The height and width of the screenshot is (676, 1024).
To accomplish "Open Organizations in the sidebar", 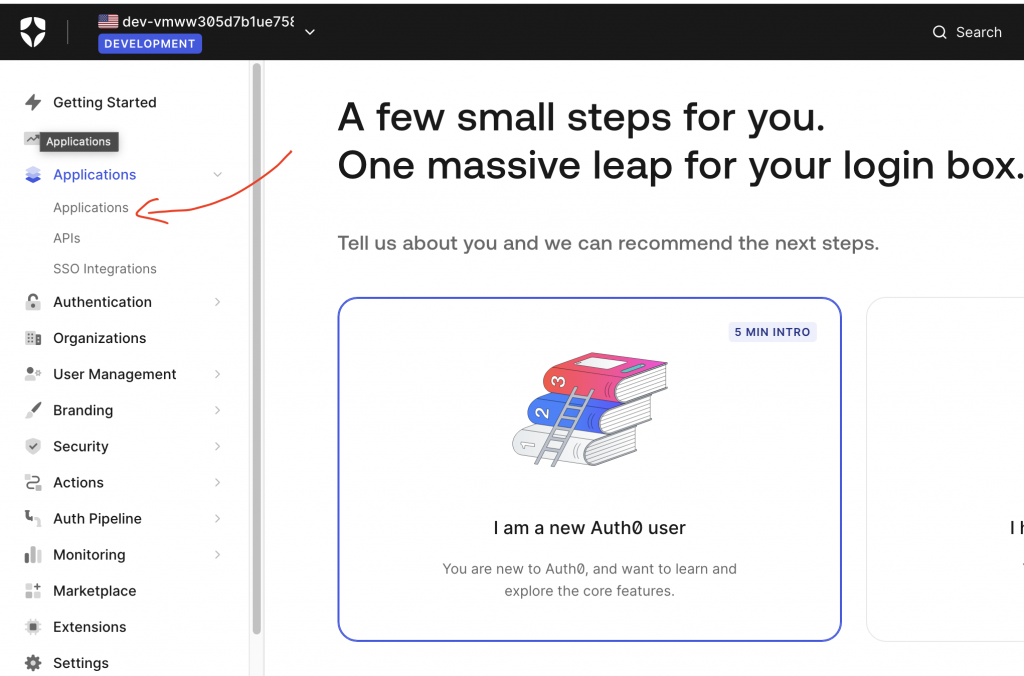I will coord(99,338).
